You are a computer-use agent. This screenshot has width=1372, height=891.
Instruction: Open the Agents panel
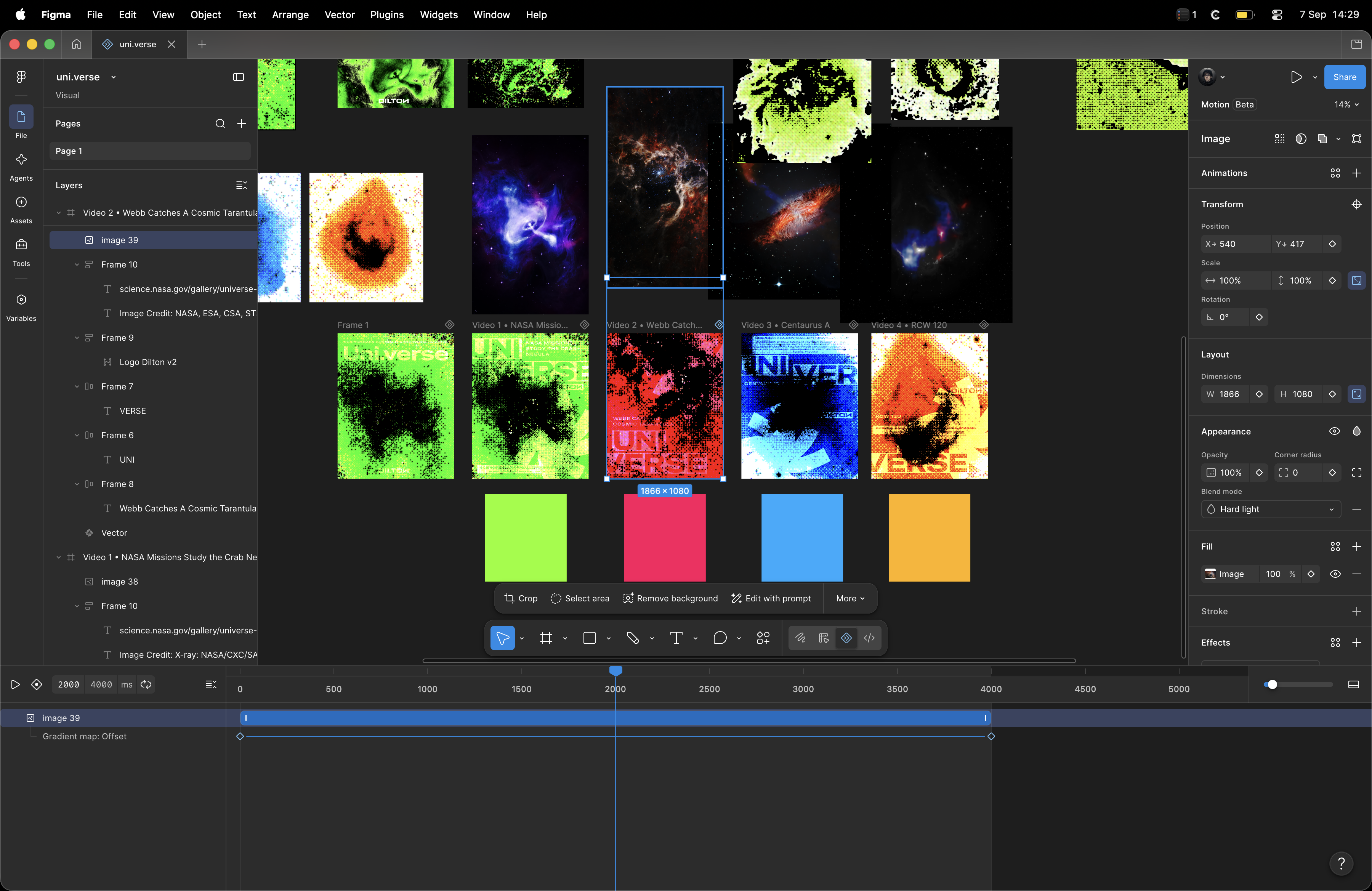(x=21, y=160)
